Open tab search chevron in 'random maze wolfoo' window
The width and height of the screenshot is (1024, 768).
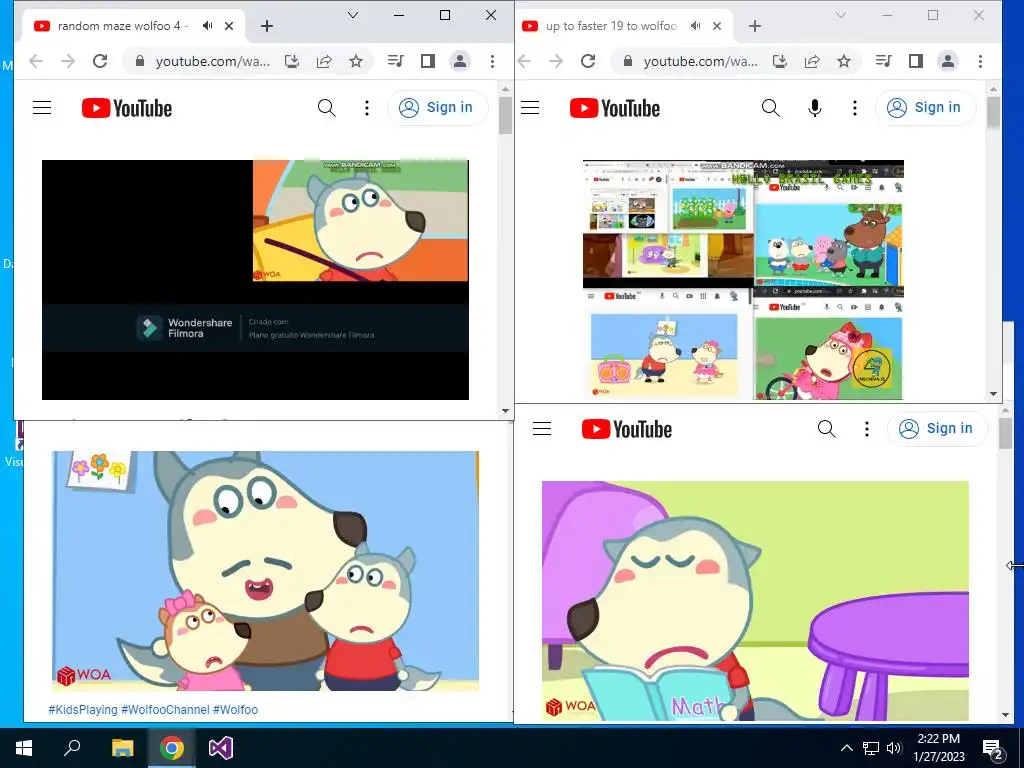click(353, 15)
